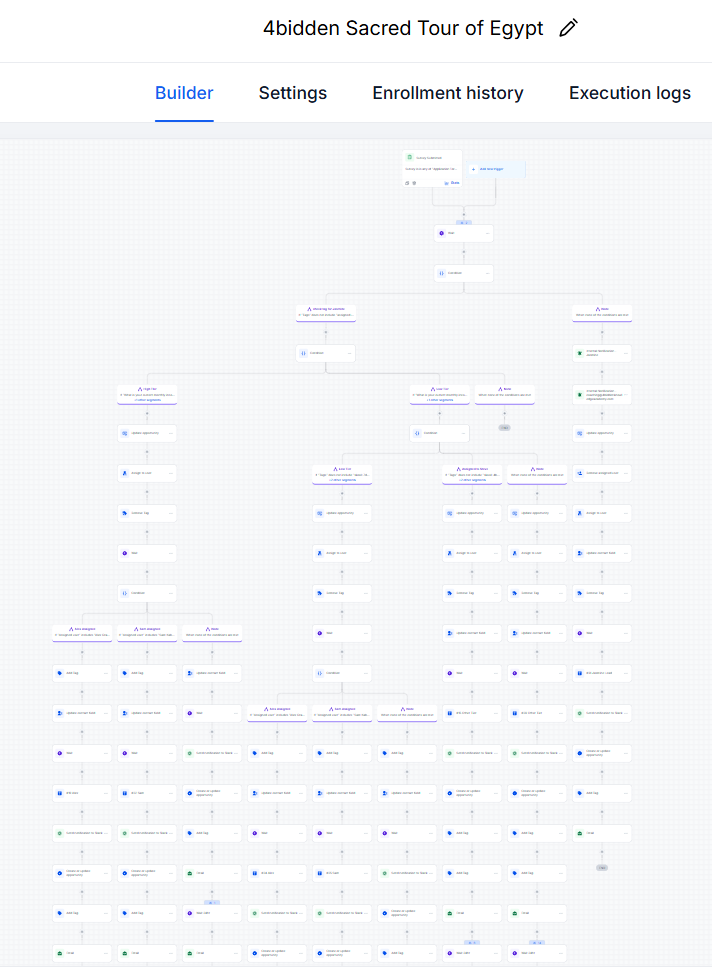The height and width of the screenshot is (967, 712).
Task: Click the Add new trigger button
Action: pyautogui.click(x=496, y=169)
